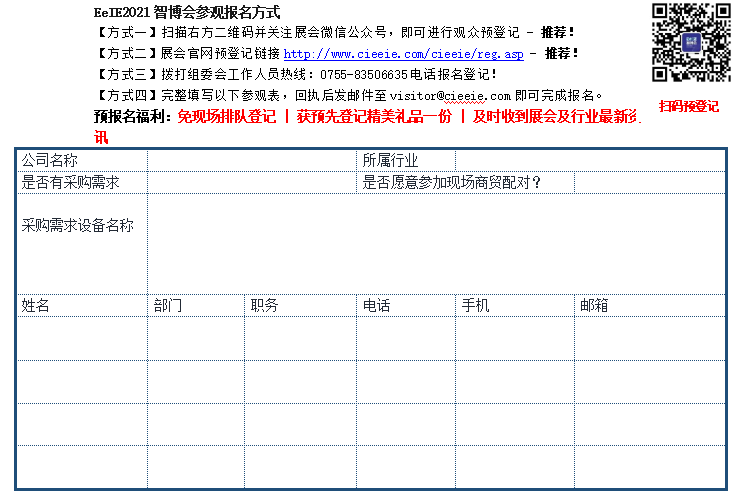
Task: Click the QR code image
Action: pos(689,42)
